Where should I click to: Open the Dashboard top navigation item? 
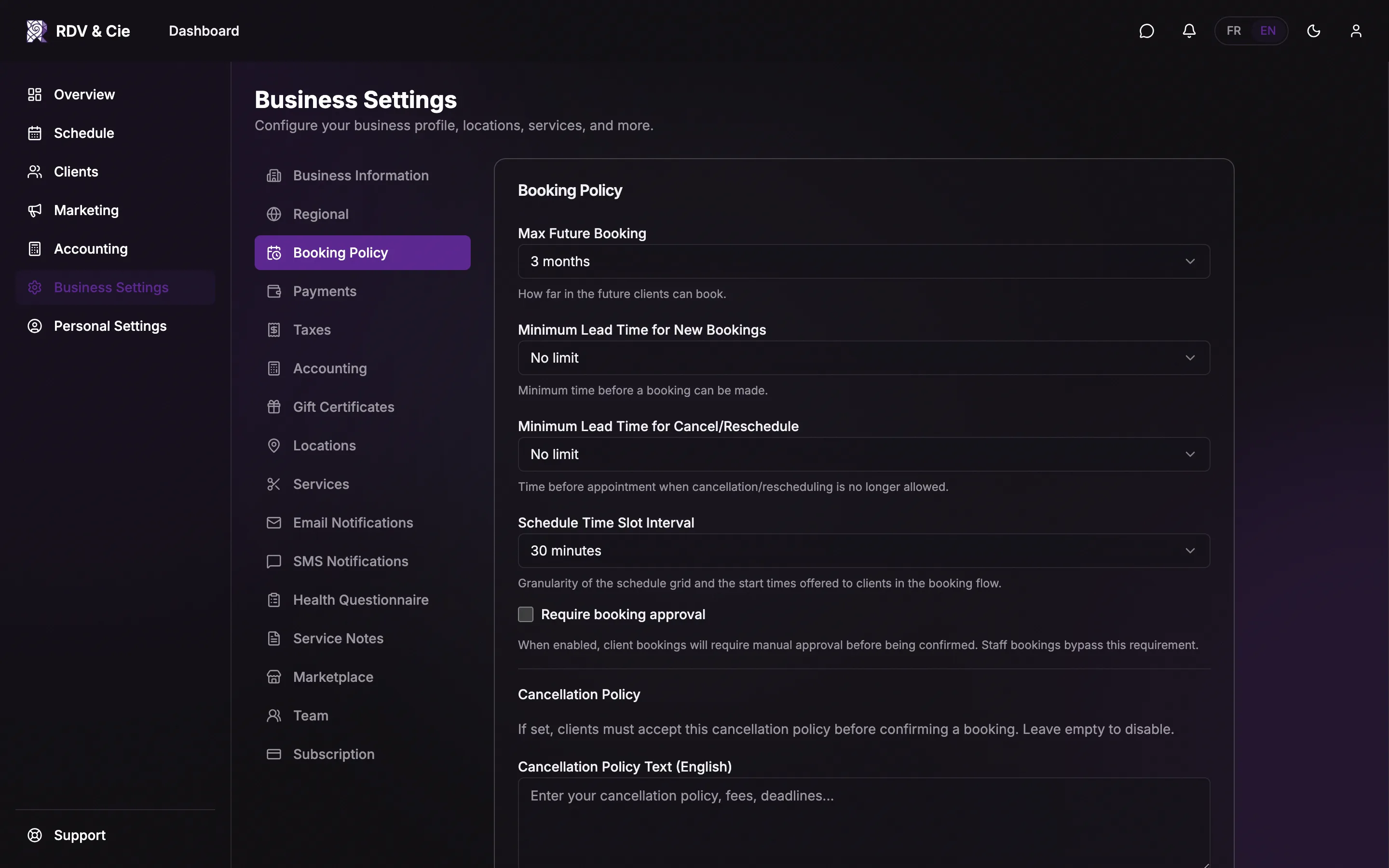(204, 31)
